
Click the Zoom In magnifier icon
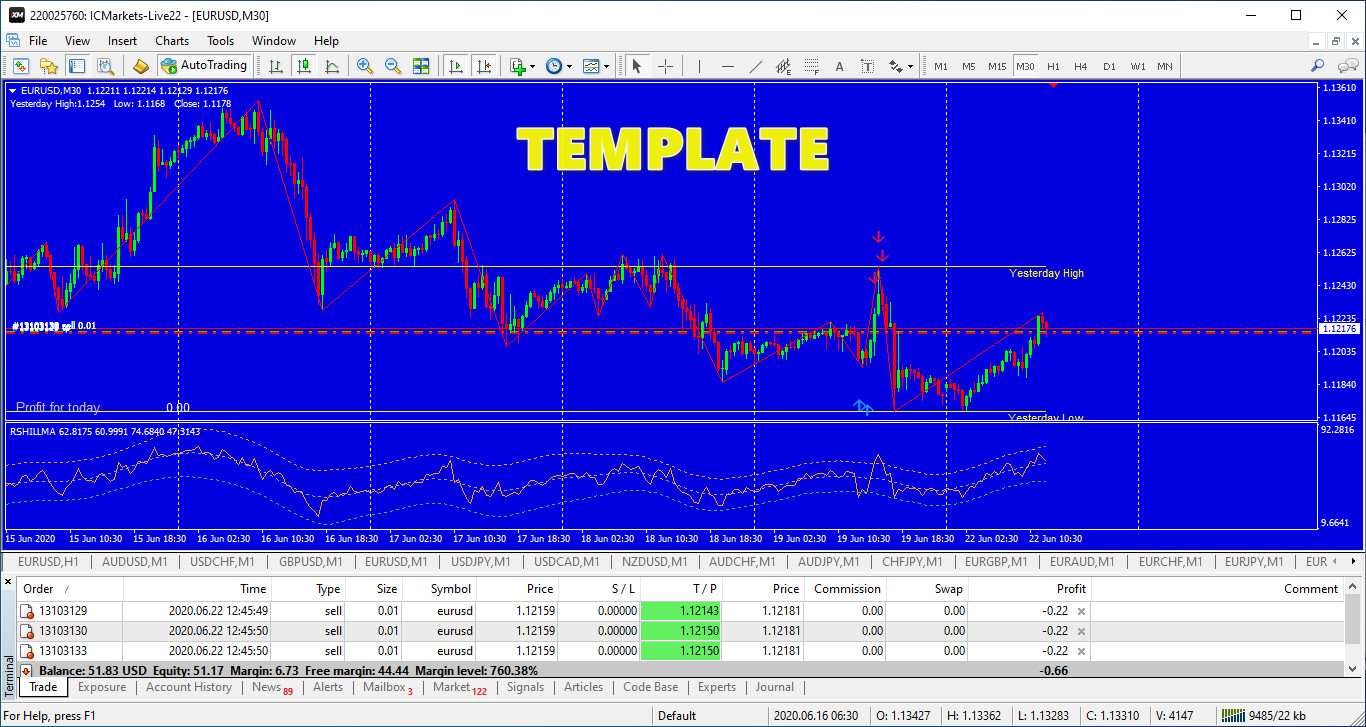365,66
